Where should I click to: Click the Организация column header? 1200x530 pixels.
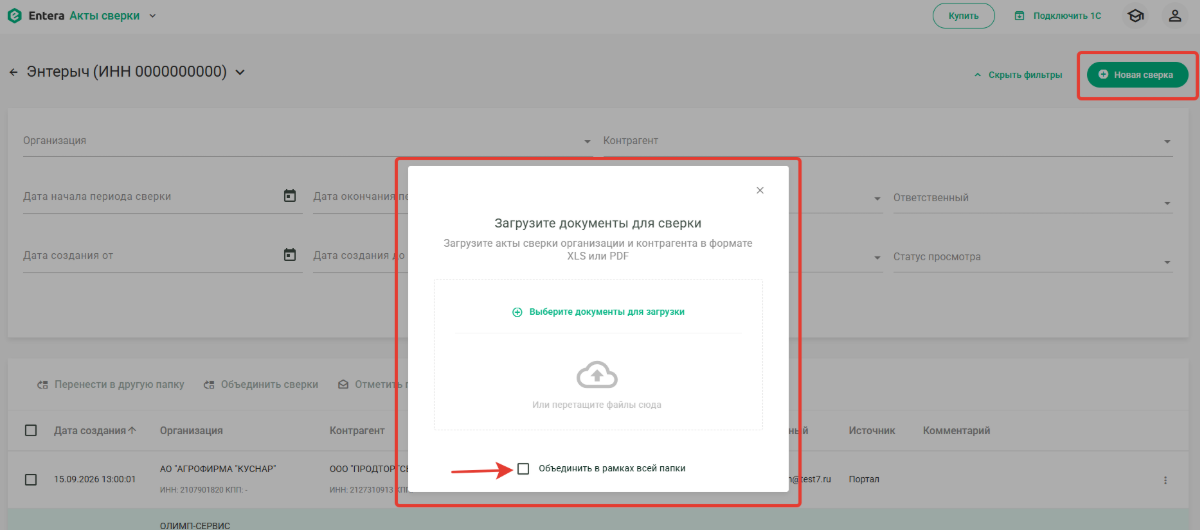(x=191, y=431)
